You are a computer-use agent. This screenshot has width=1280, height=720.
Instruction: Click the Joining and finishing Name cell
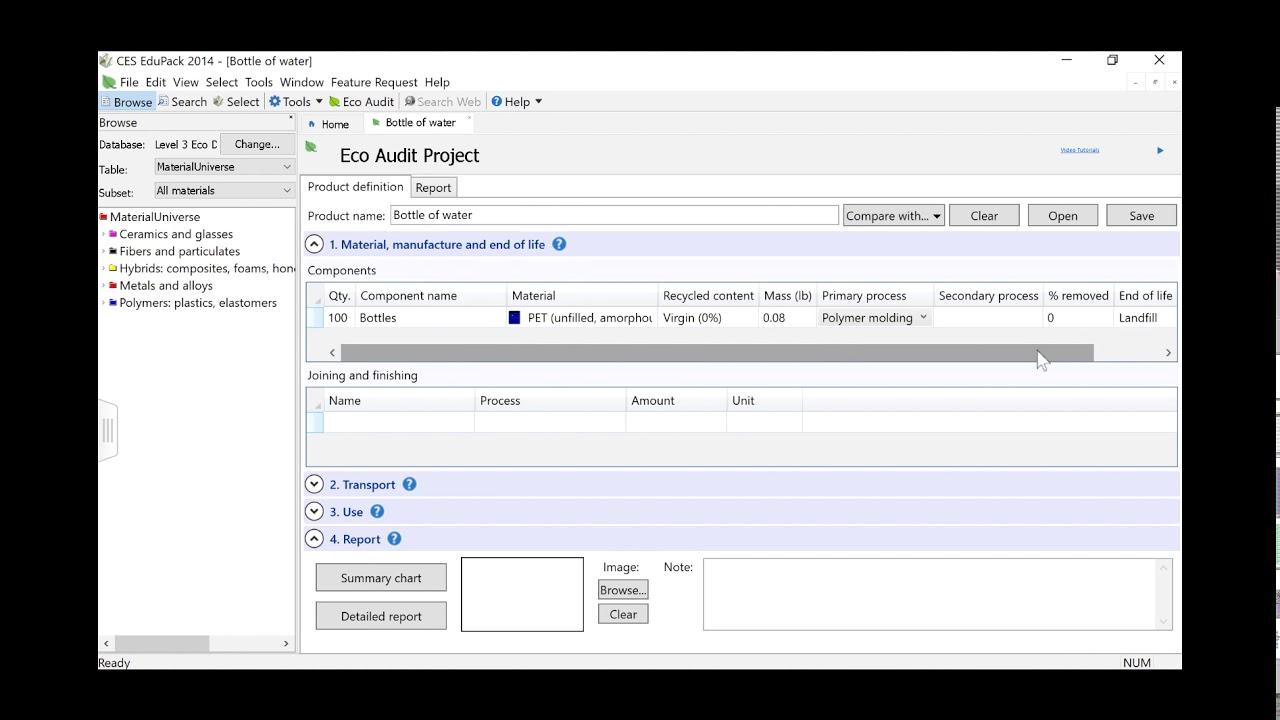click(399, 422)
